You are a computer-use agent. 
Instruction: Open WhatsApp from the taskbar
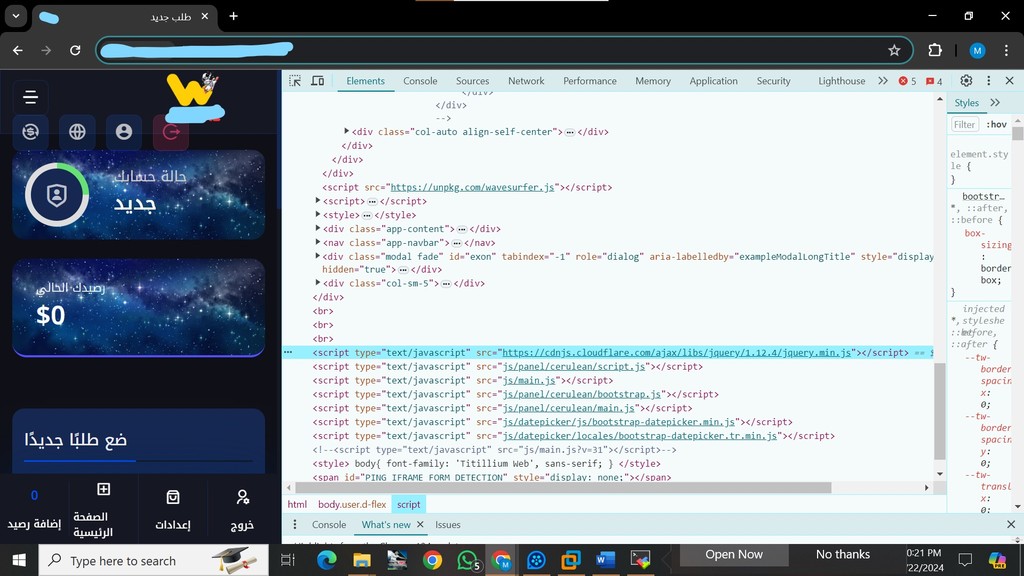467,560
